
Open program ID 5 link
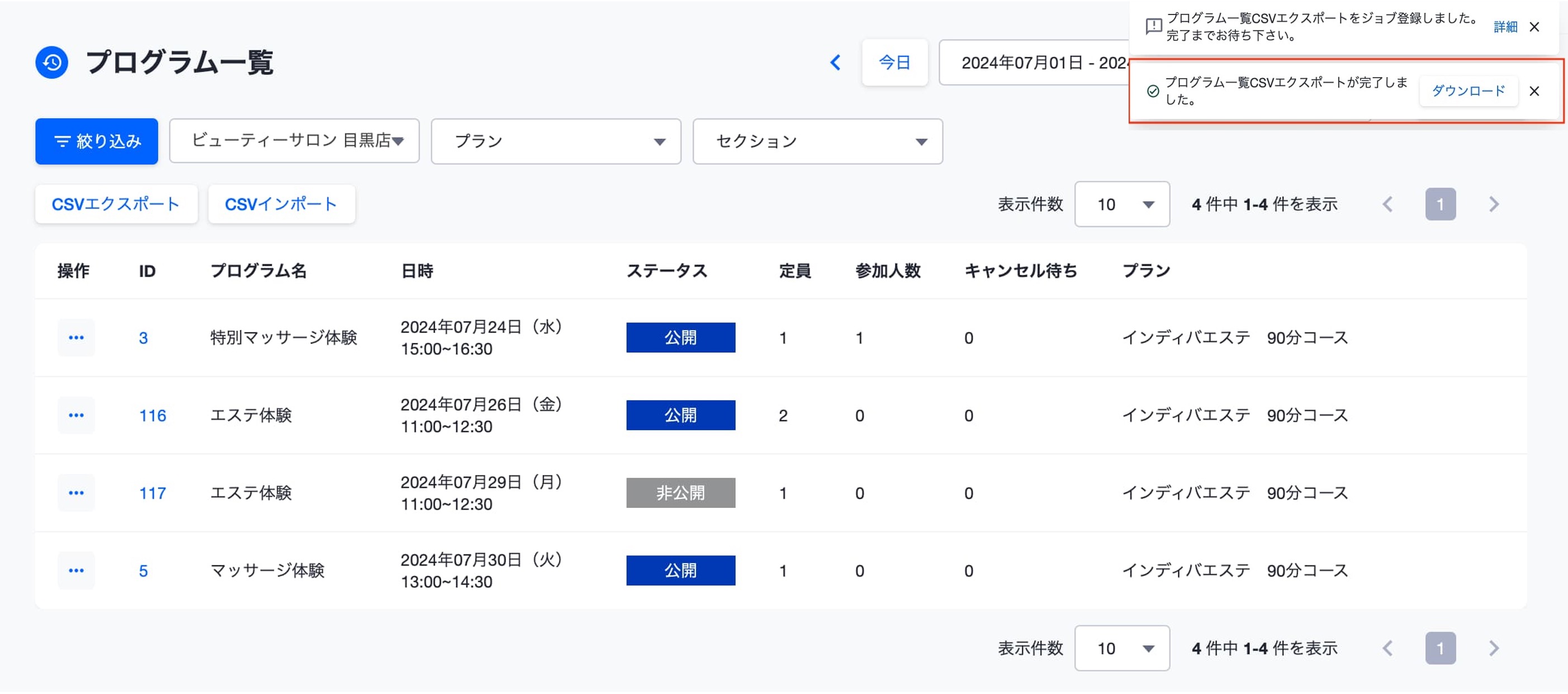(143, 571)
